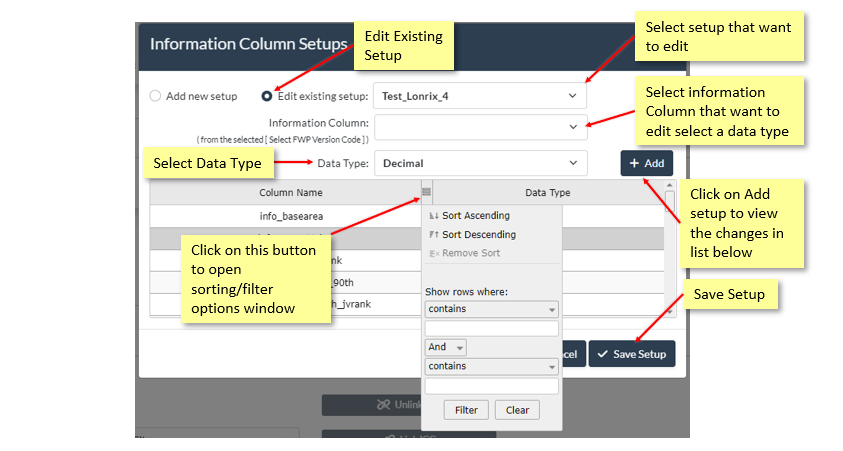Select the Edit existing setup radio button
The image size is (843, 451).
click(x=267, y=96)
